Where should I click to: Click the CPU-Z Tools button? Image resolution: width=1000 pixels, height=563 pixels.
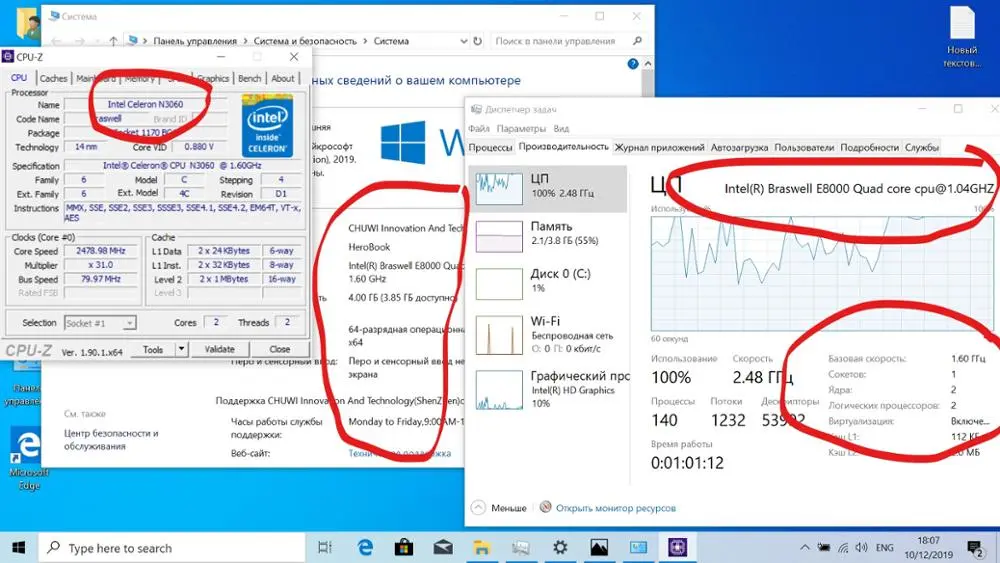pos(153,349)
